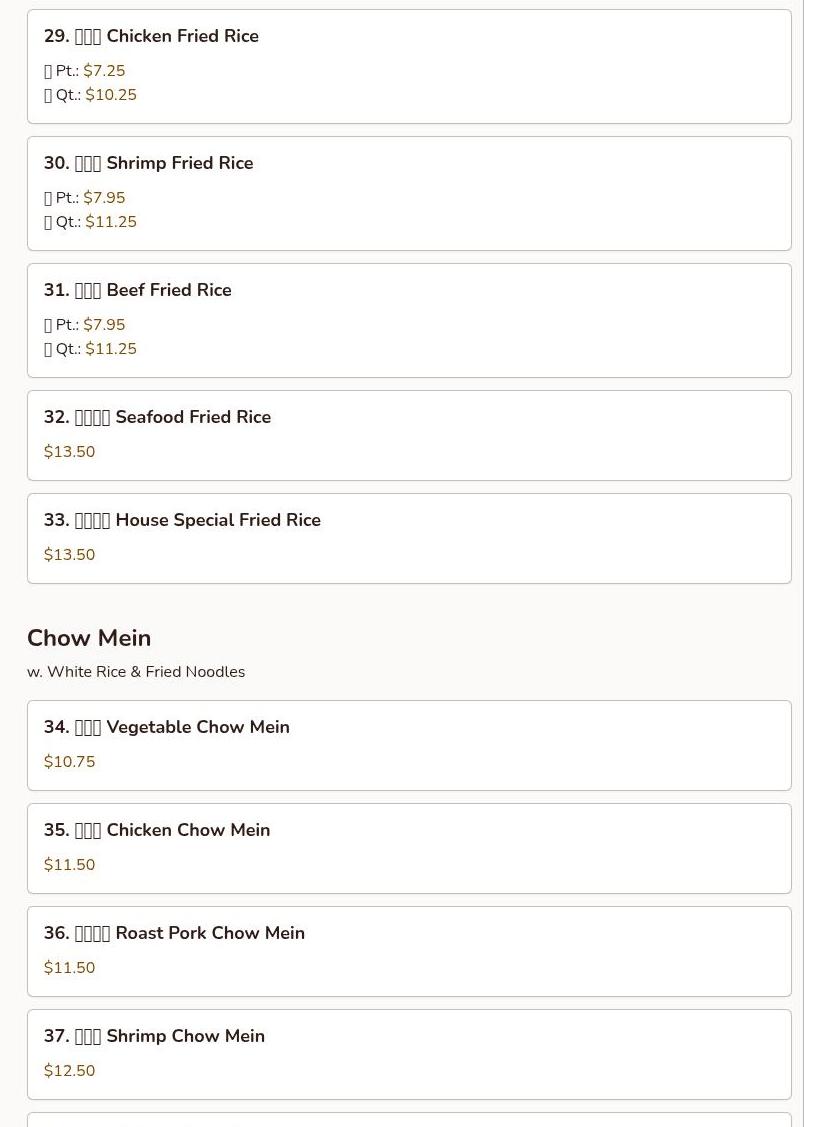Click the $12.50 Shrimp Chow Mein price
The width and height of the screenshot is (824, 1127).
[x=69, y=1071]
